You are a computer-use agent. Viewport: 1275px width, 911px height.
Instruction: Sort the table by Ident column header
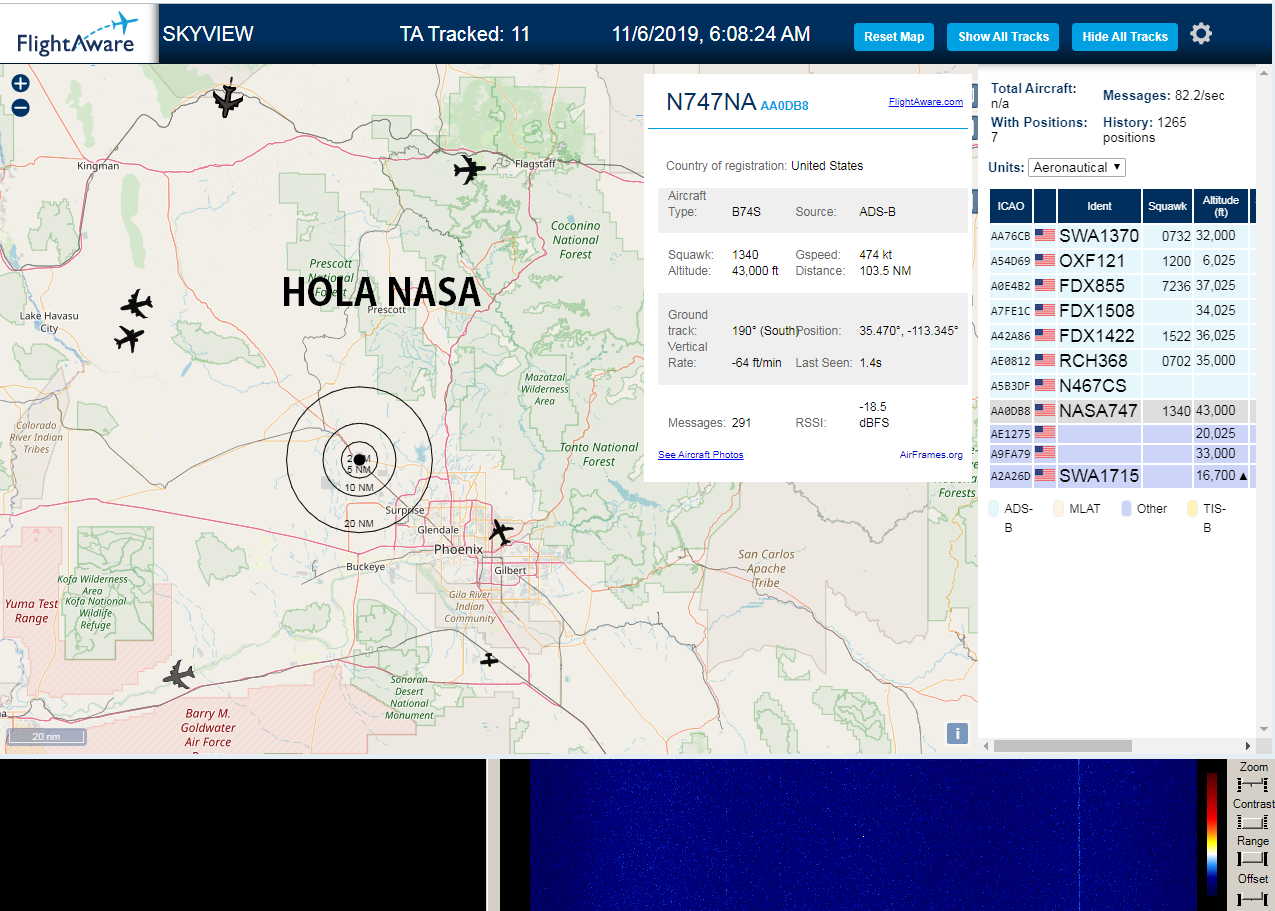(x=1099, y=206)
